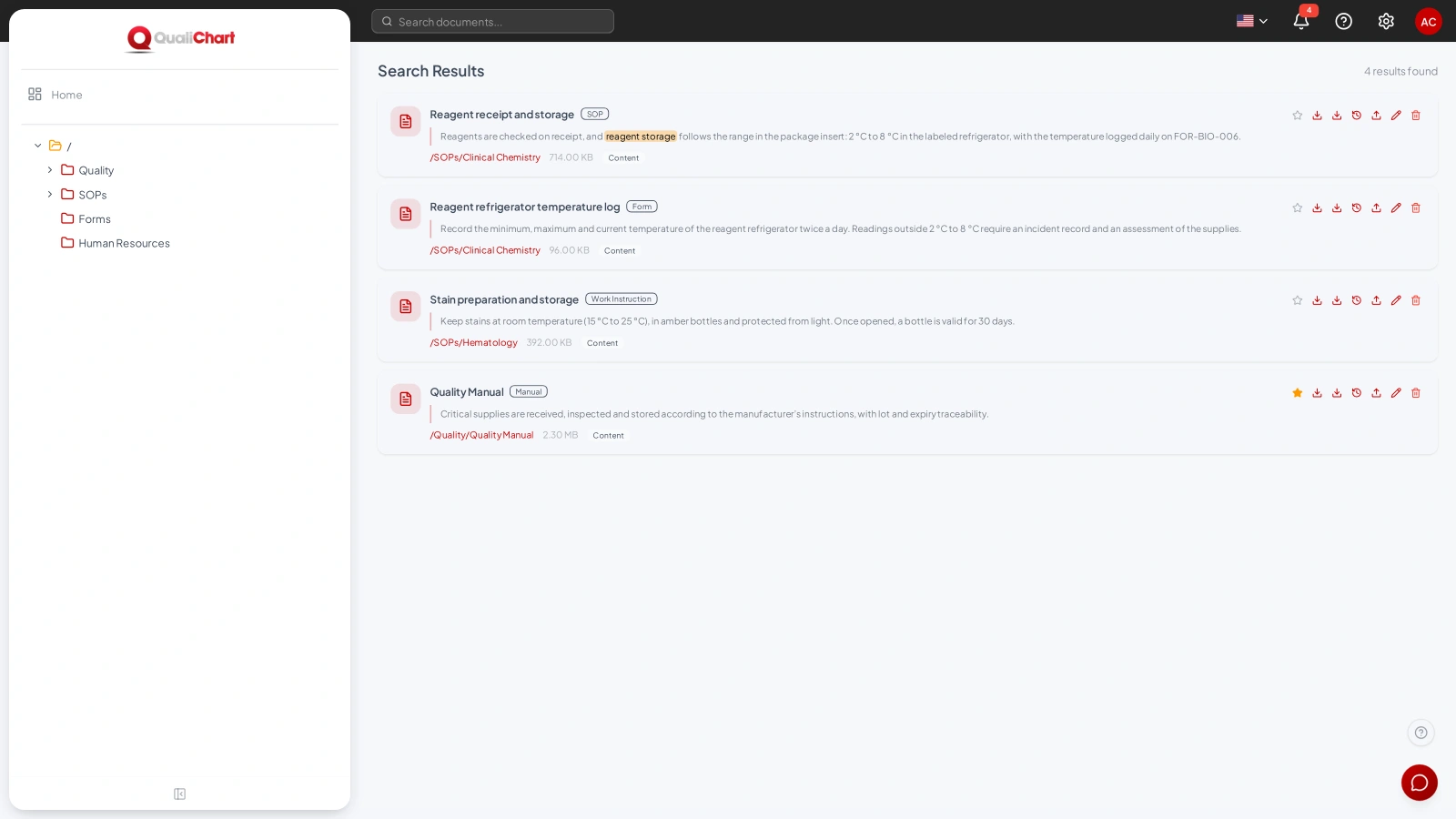Follow the /SOPs/Hematology path link
Viewport: 1456px width, 819px height.
pos(473,343)
